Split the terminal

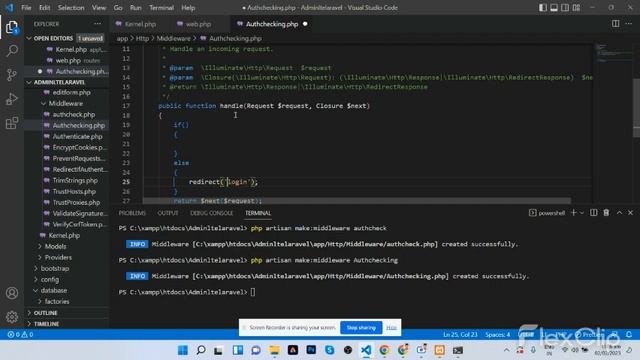[593, 213]
